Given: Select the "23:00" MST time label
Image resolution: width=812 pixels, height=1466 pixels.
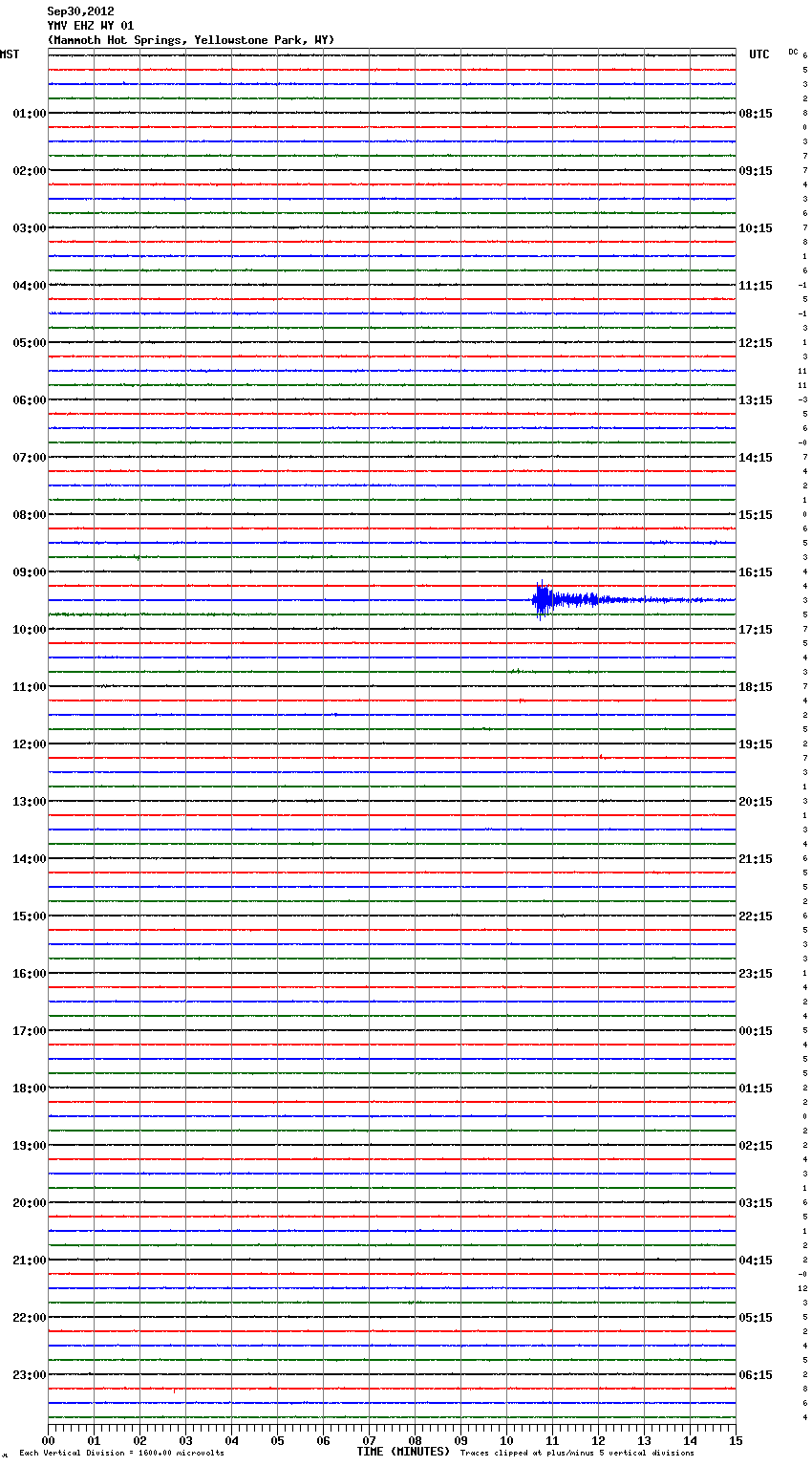Looking at the screenshot, I should point(30,1375).
